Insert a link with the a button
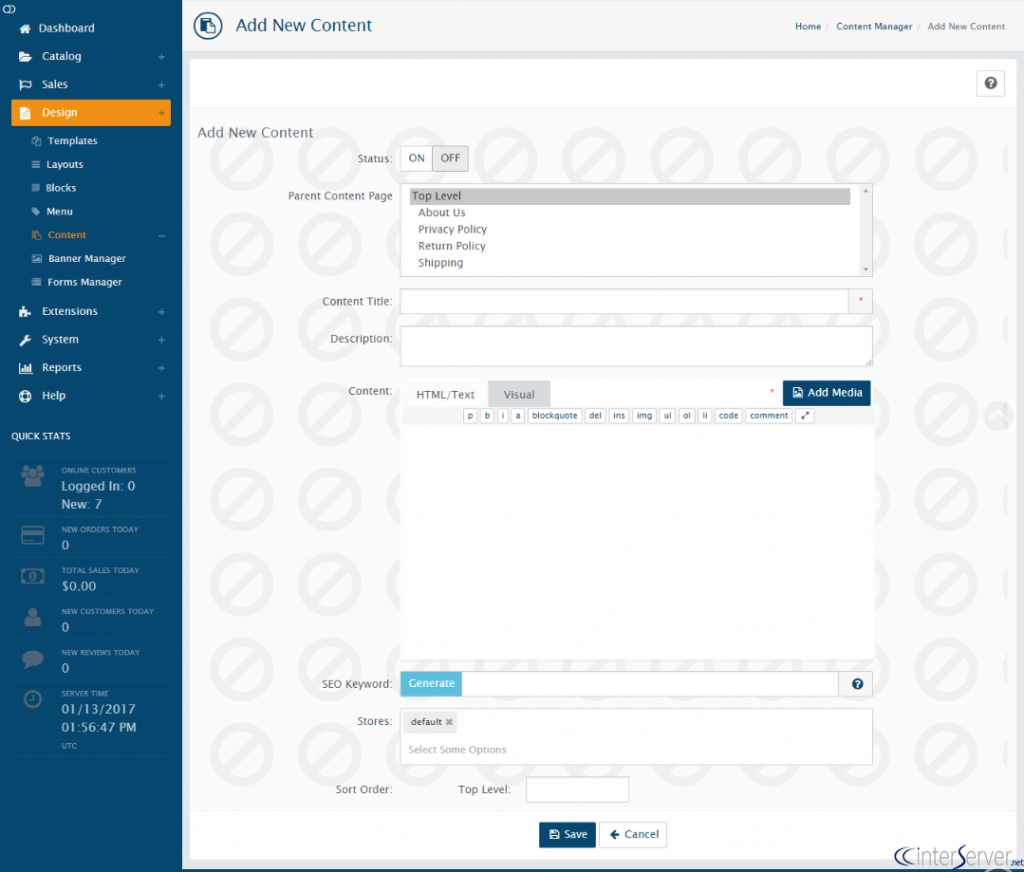Viewport: 1024px width, 872px height. 518,415
